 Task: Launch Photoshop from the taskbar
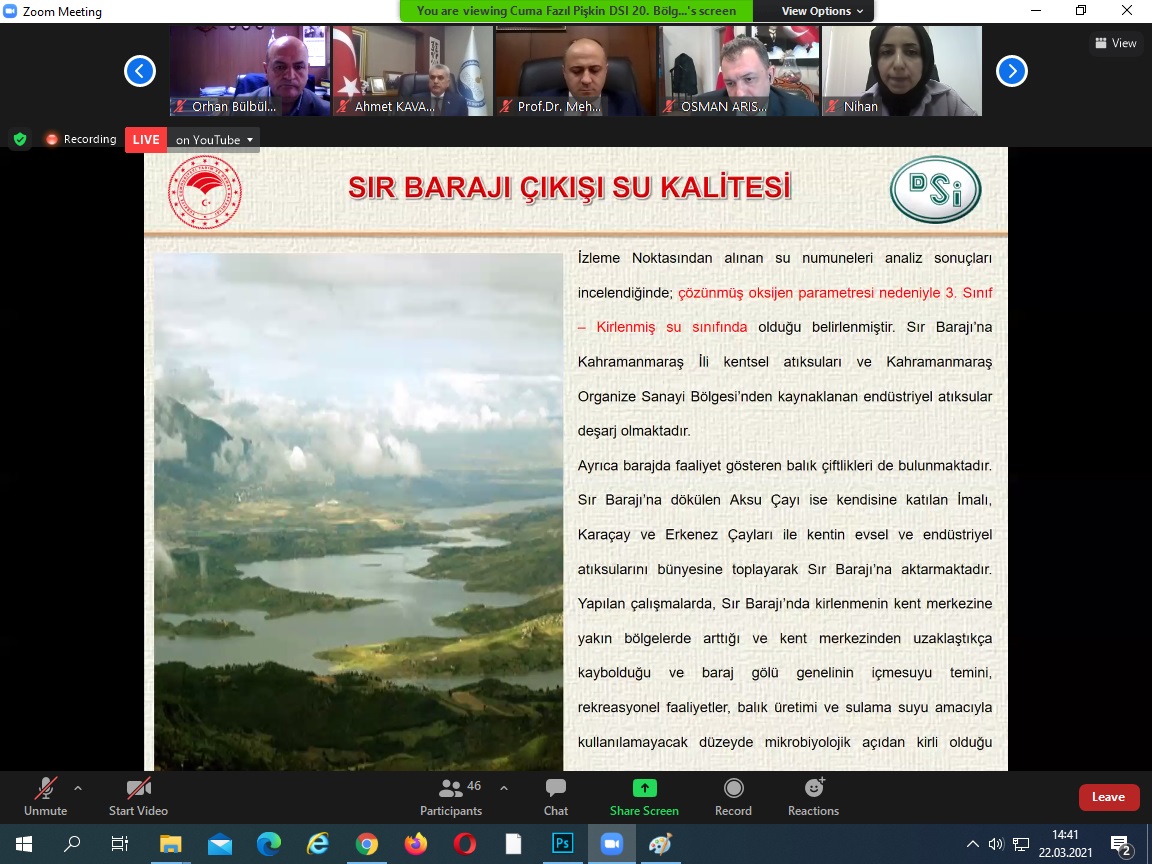click(561, 845)
